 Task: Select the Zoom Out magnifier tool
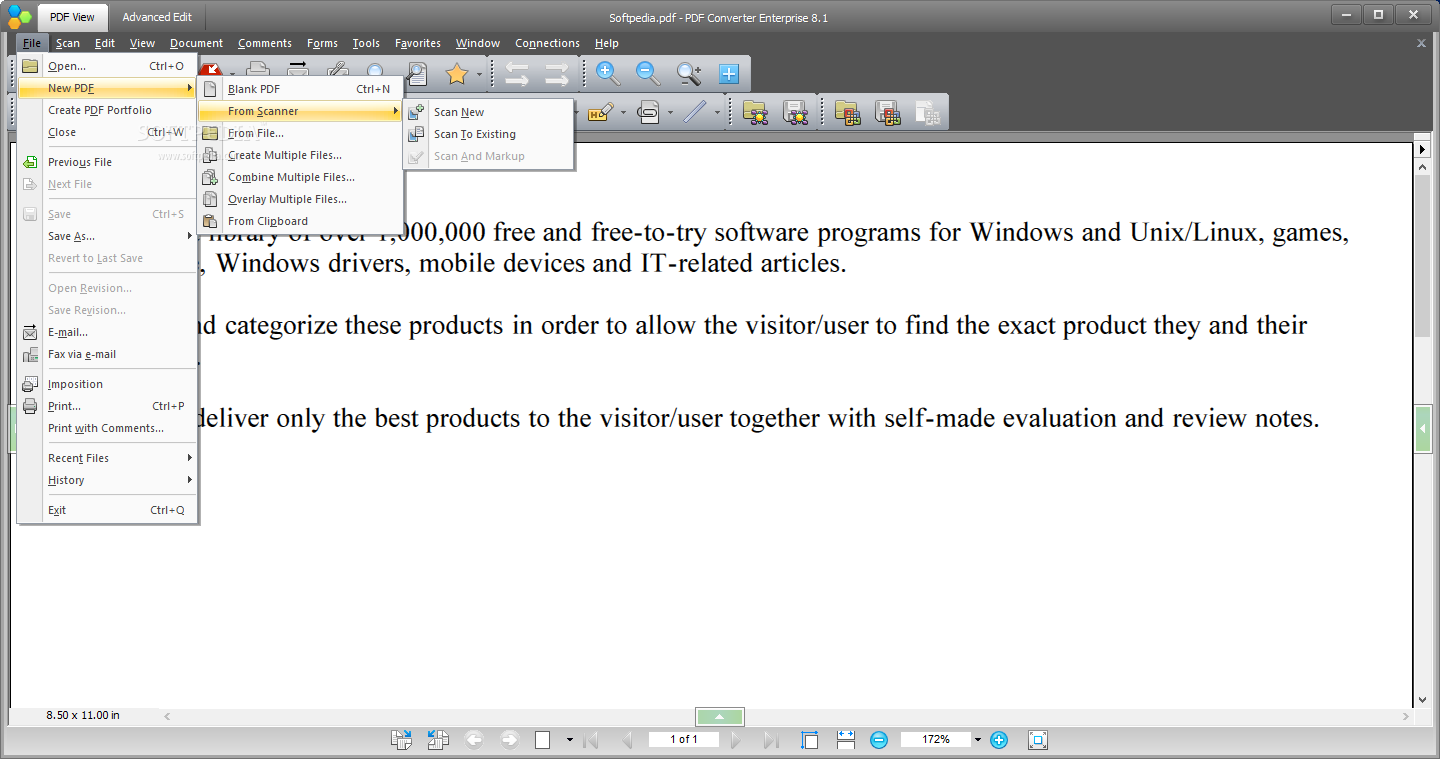click(x=648, y=73)
